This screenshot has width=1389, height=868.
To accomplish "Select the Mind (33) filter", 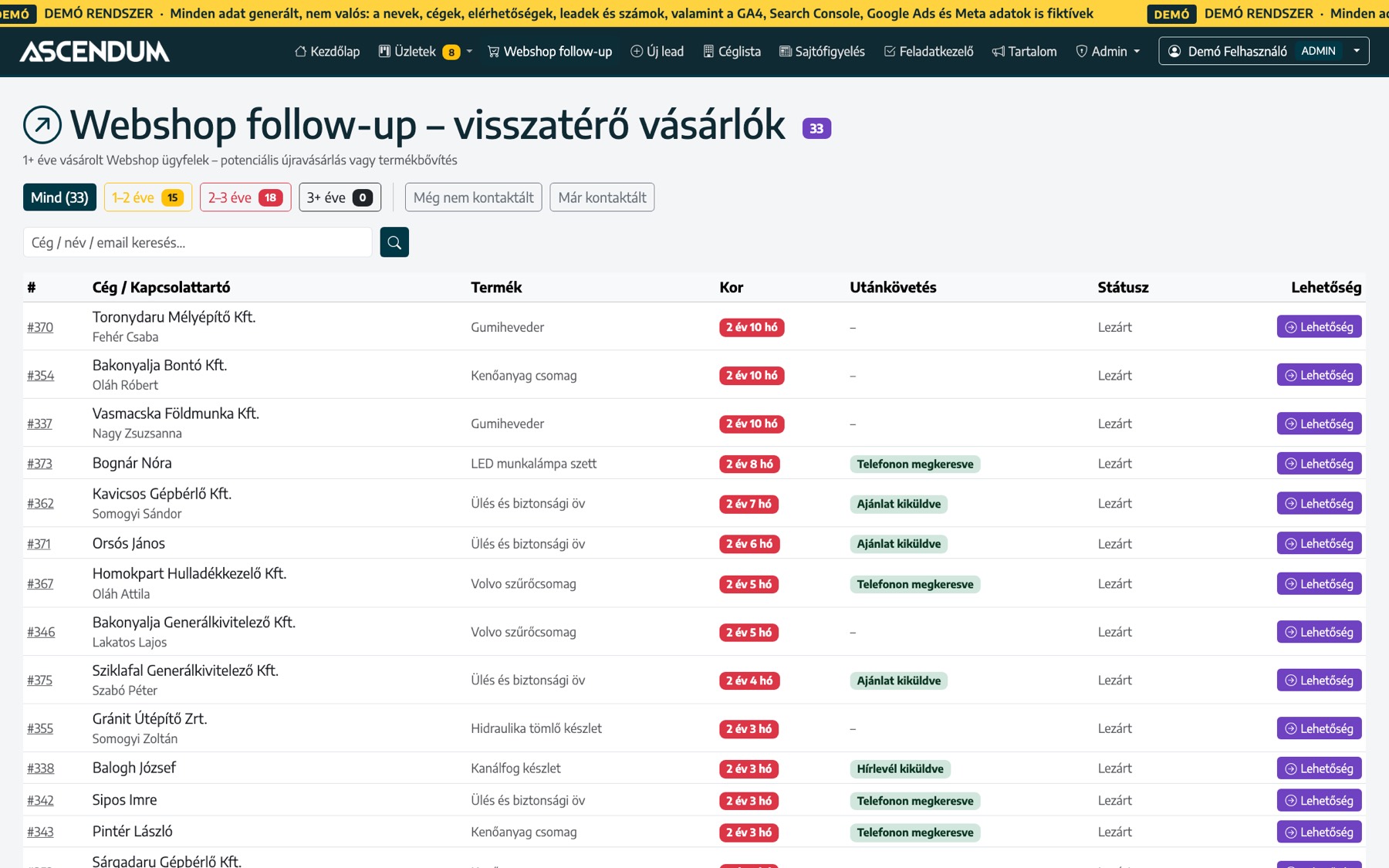I will point(59,198).
